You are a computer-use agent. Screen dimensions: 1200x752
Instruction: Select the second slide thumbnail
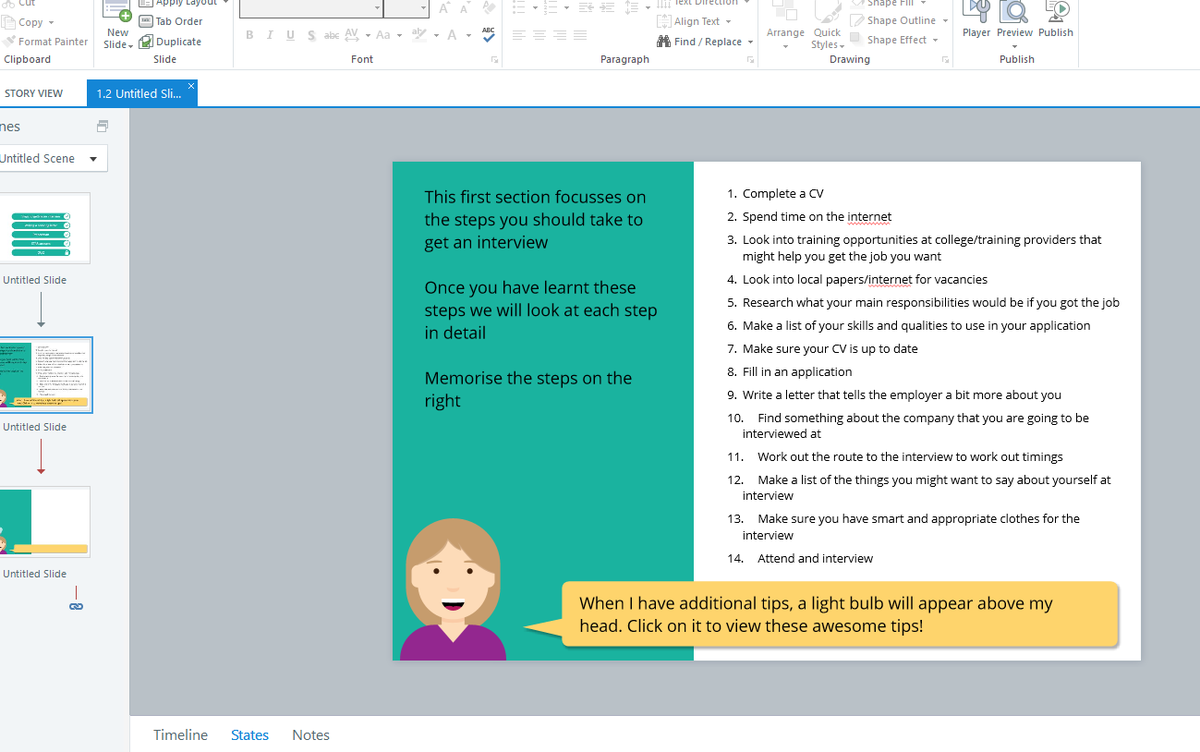45,375
